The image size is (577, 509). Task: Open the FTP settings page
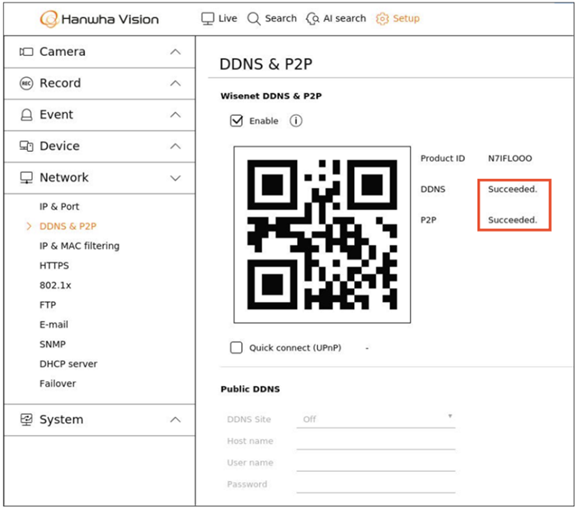pos(48,305)
